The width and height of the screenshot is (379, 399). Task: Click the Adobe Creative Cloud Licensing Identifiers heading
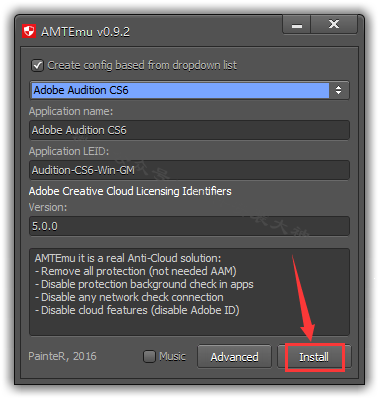click(x=130, y=191)
